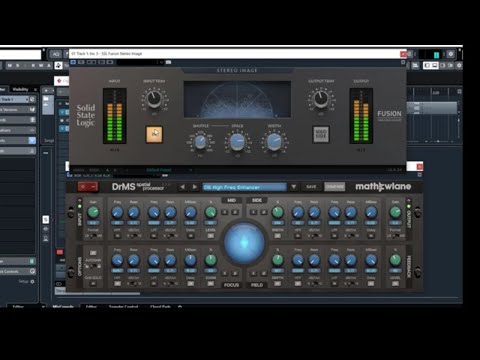480x360 pixels.
Task: Click the red record button in Cubase
Action: click(x=60, y=252)
